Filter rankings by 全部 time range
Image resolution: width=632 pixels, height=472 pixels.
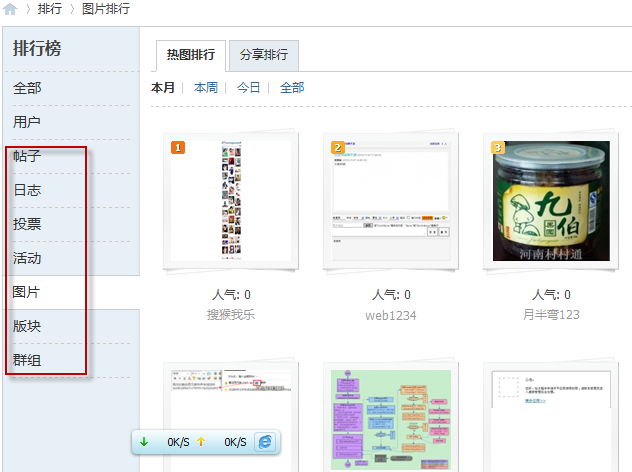point(292,87)
